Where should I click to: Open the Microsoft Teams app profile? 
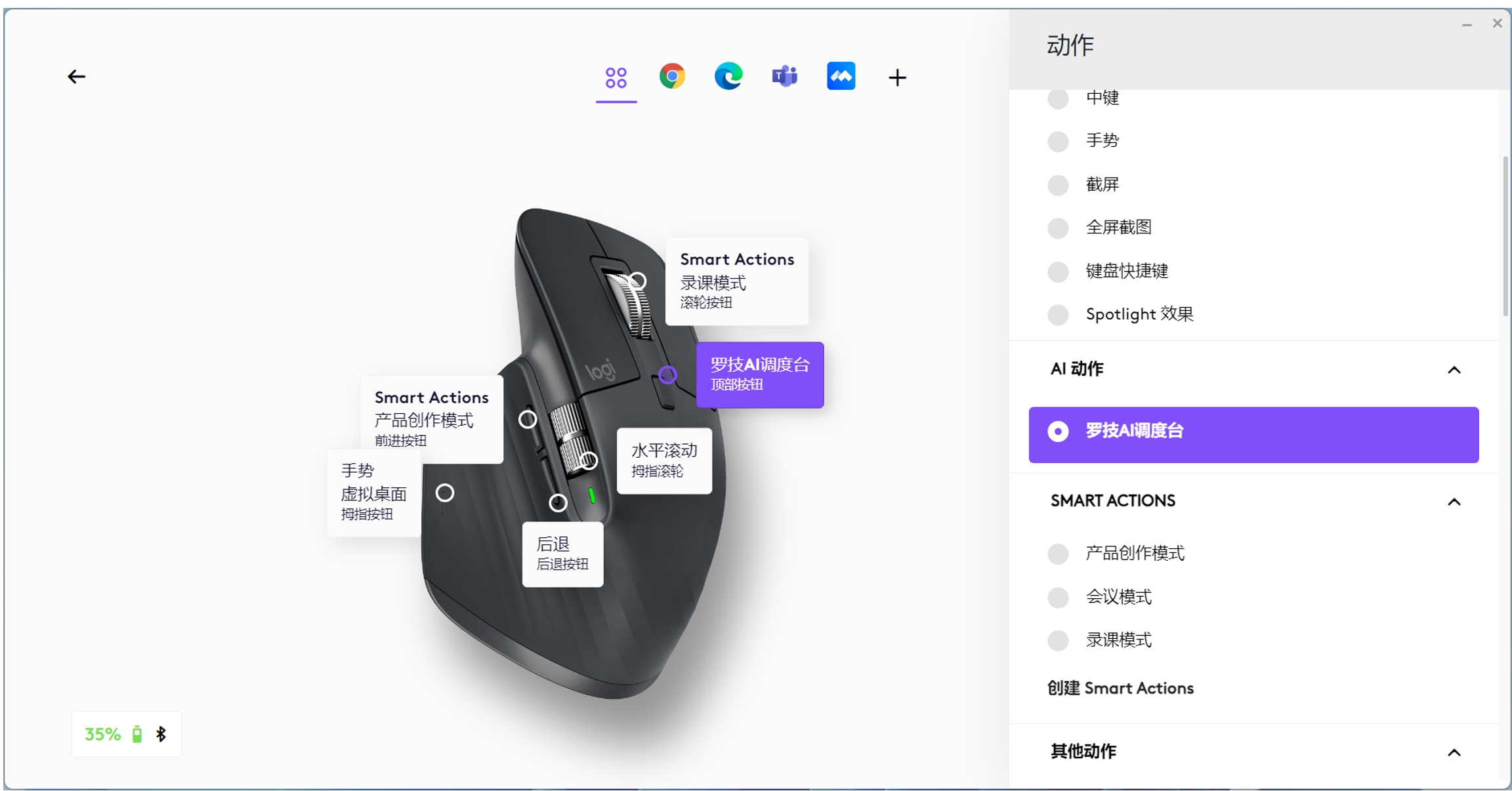[785, 77]
